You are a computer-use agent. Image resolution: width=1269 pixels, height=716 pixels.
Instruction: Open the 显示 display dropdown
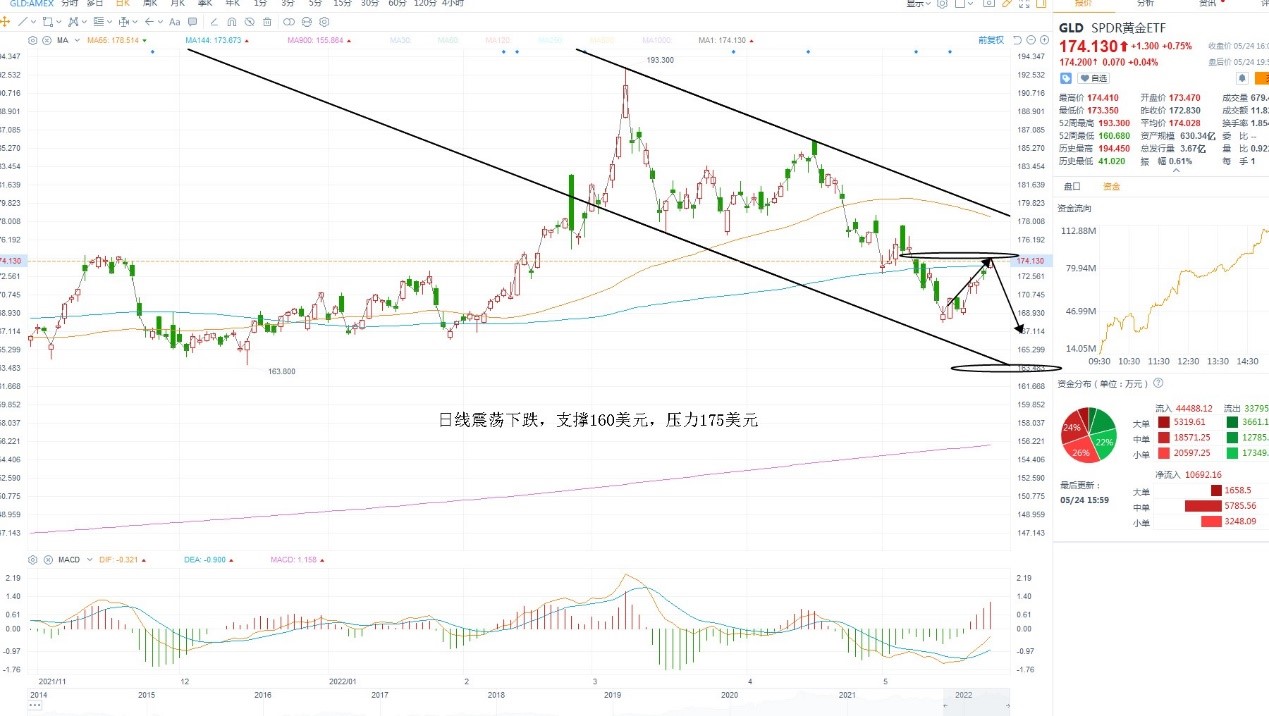pyautogui.click(x=918, y=4)
